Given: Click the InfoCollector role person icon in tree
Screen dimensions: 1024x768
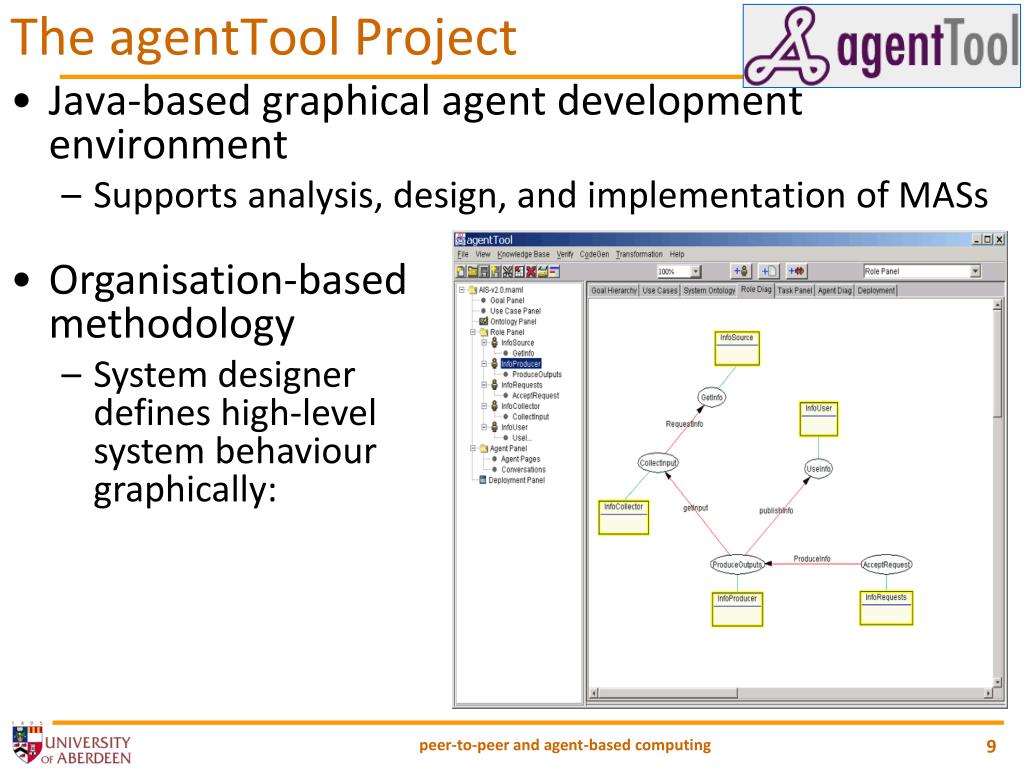Looking at the screenshot, I should click(x=494, y=406).
